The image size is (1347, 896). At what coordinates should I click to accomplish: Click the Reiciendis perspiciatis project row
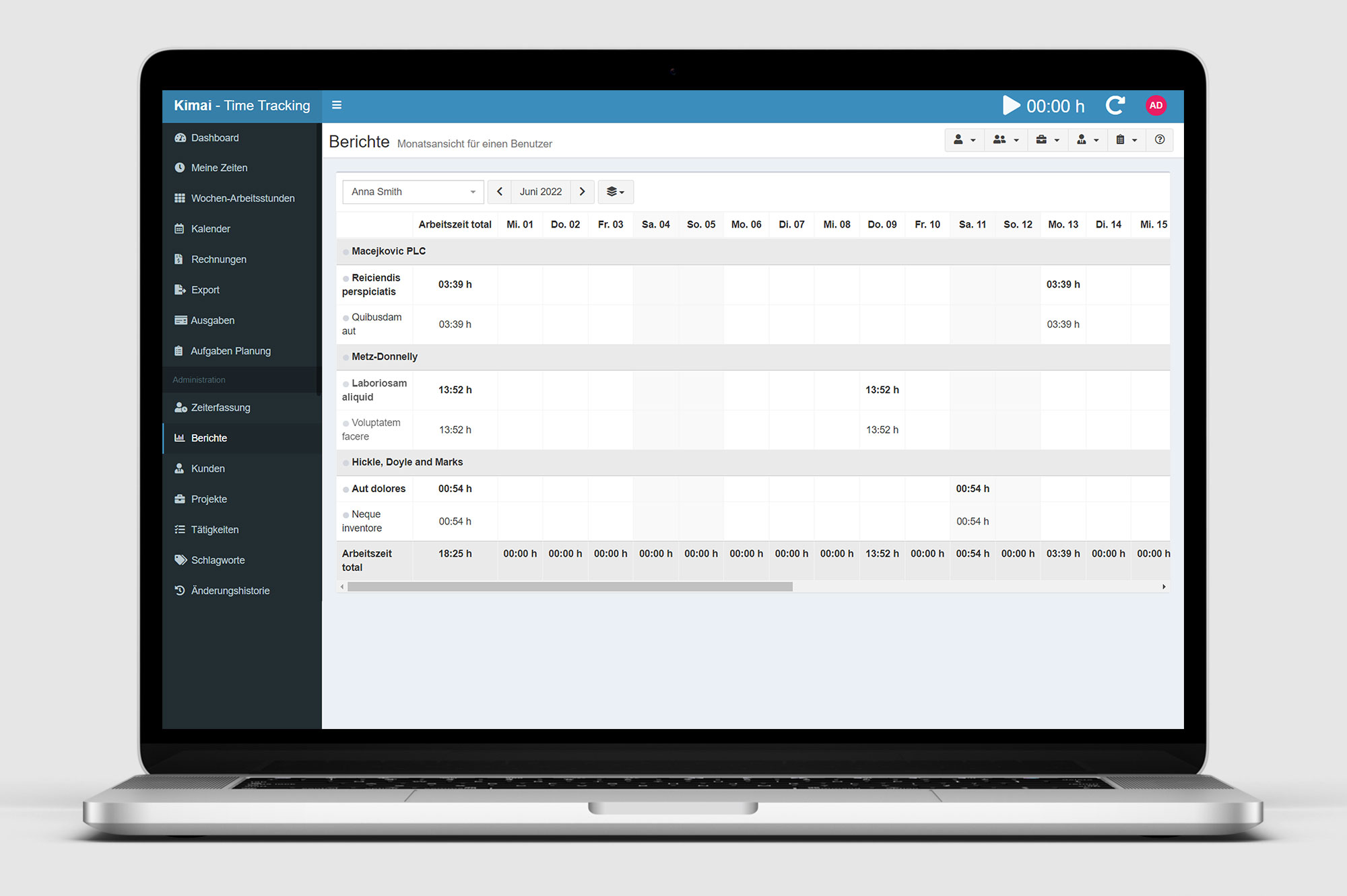[753, 285]
